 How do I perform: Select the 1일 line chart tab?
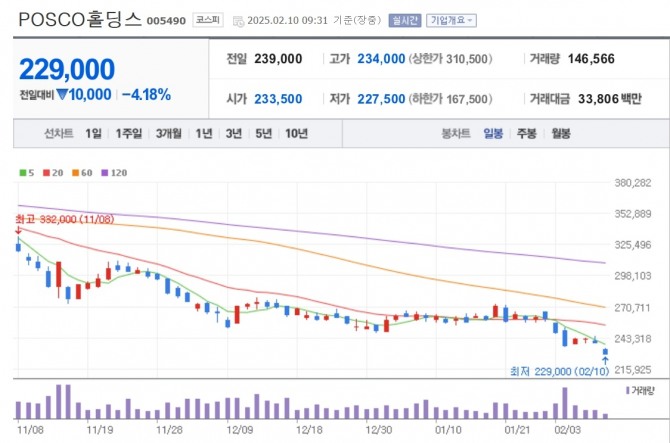tap(93, 133)
